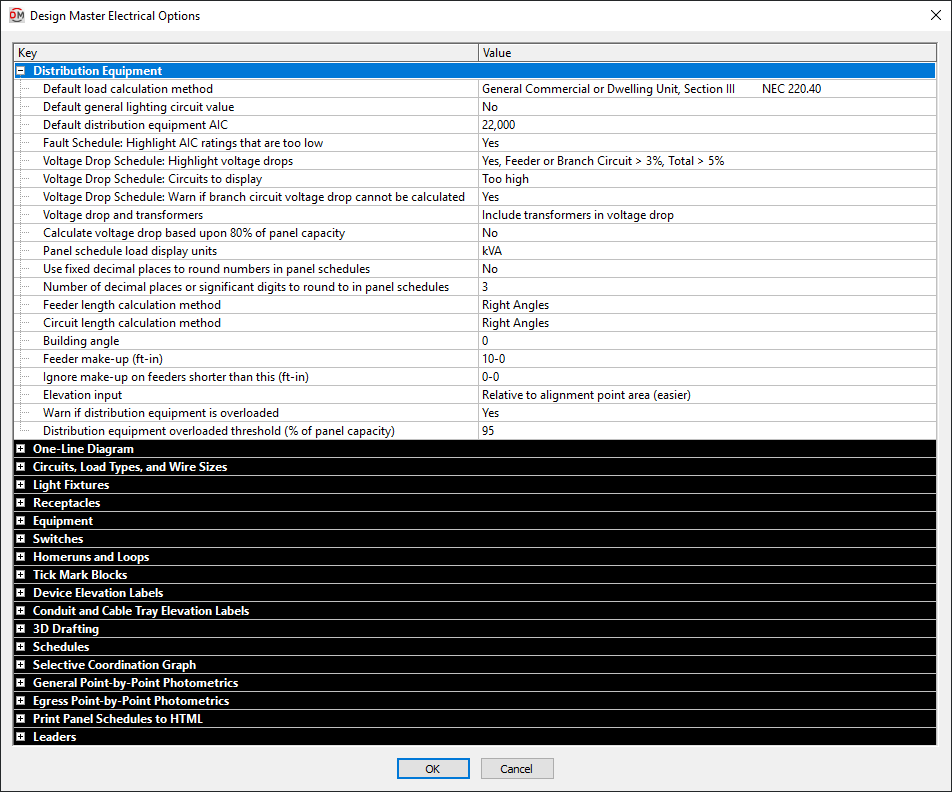Select Panel schedule load display units row
The width and height of the screenshot is (952, 792).
pyautogui.click(x=475, y=251)
